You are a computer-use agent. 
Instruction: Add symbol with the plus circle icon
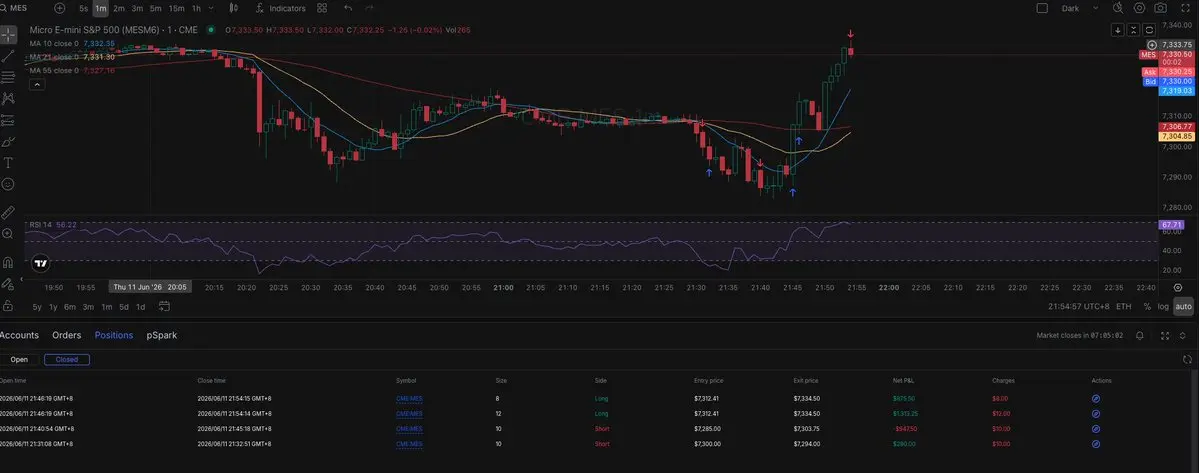pos(60,8)
